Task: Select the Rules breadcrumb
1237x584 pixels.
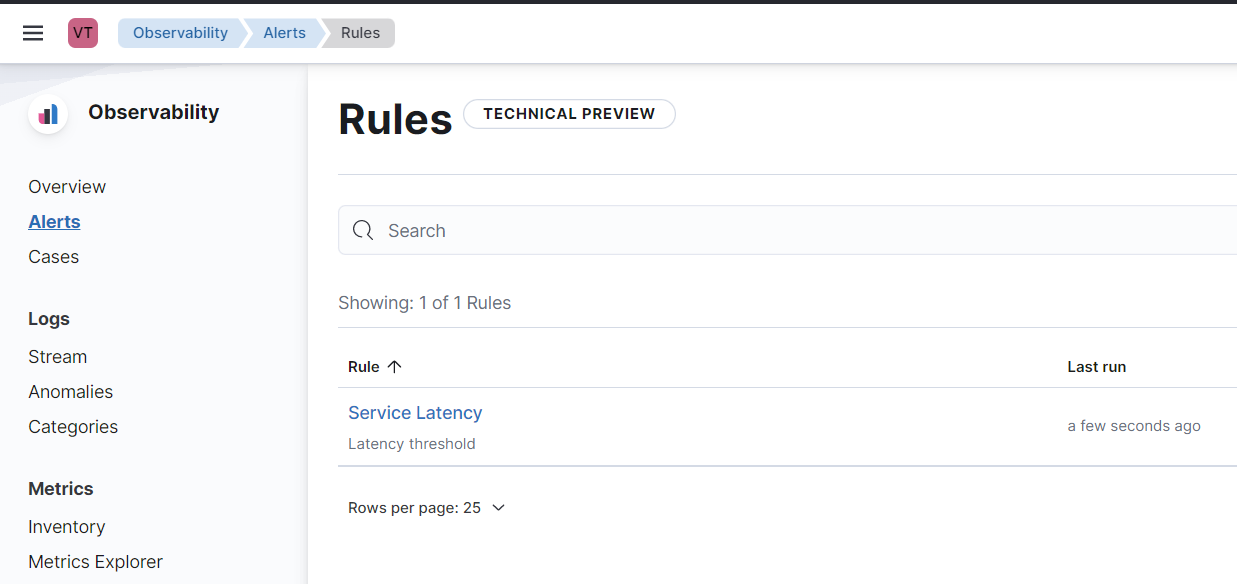Action: (360, 32)
